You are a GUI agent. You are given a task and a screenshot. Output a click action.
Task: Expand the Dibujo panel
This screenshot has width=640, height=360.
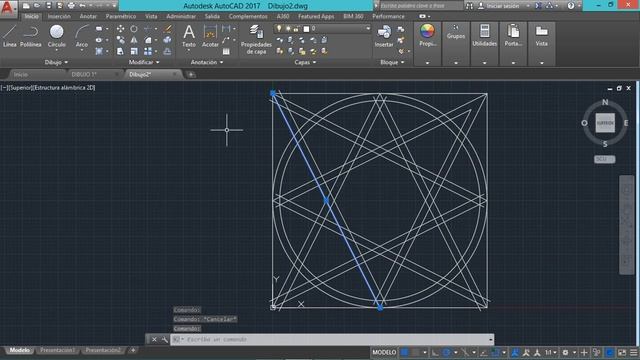(56, 62)
